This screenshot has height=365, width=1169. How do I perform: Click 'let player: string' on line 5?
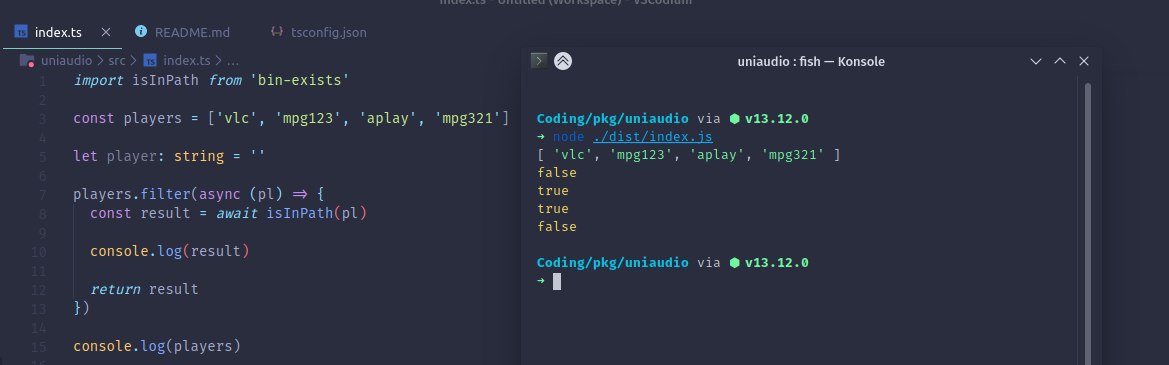point(148,156)
